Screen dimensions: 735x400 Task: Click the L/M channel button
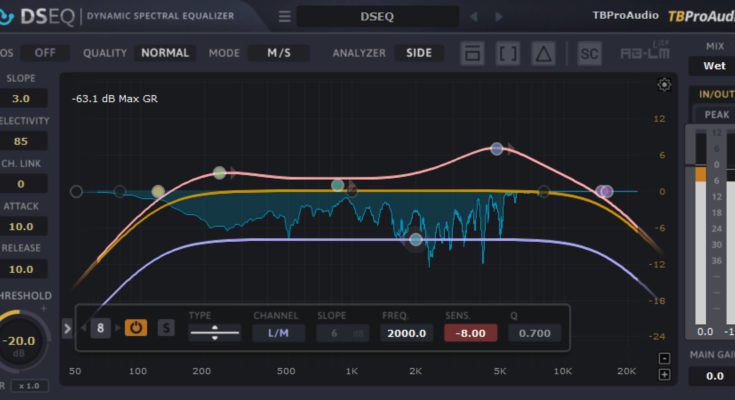(x=278, y=333)
